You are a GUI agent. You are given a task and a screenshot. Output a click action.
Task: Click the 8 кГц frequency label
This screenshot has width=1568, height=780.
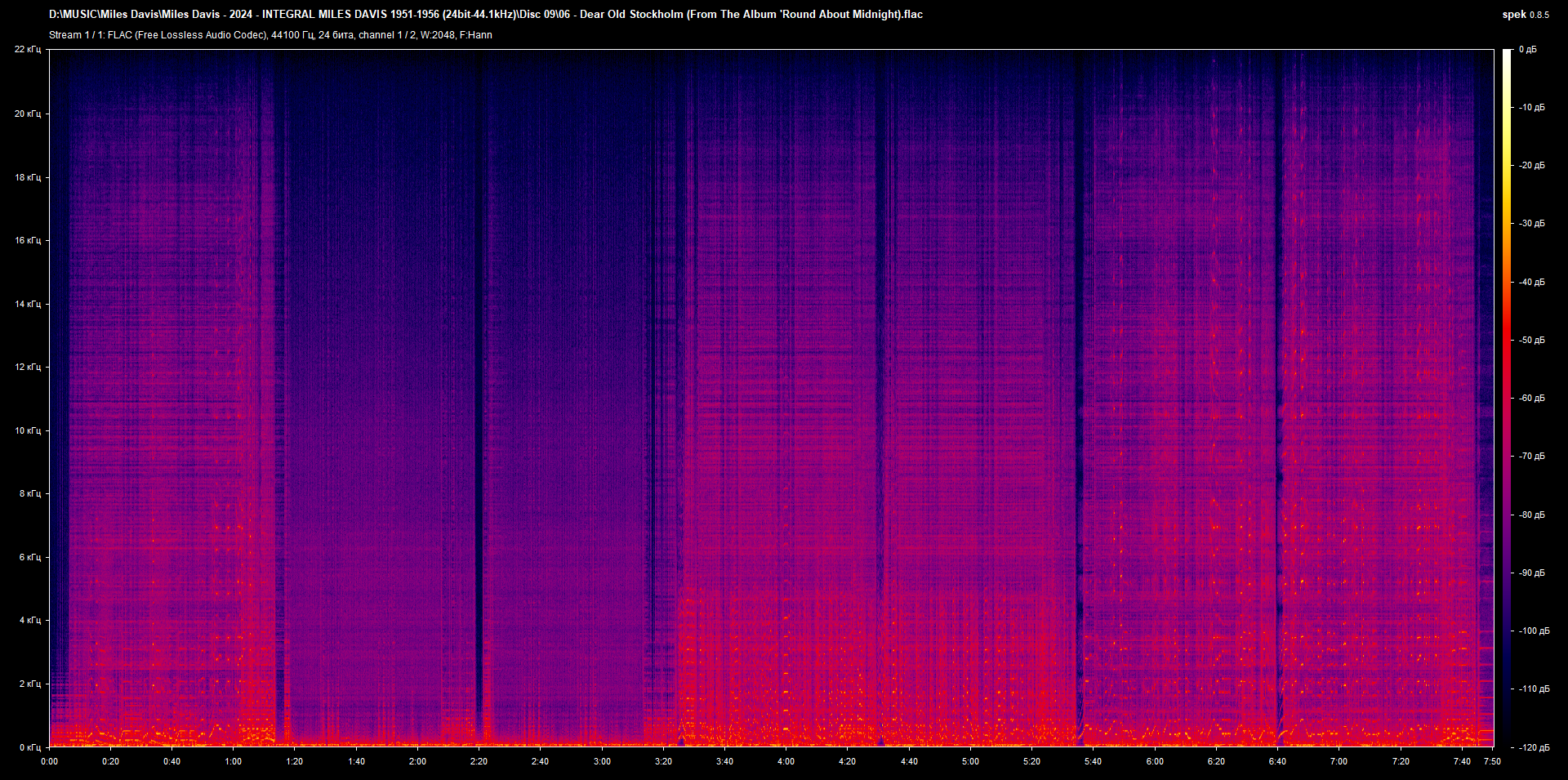click(30, 493)
